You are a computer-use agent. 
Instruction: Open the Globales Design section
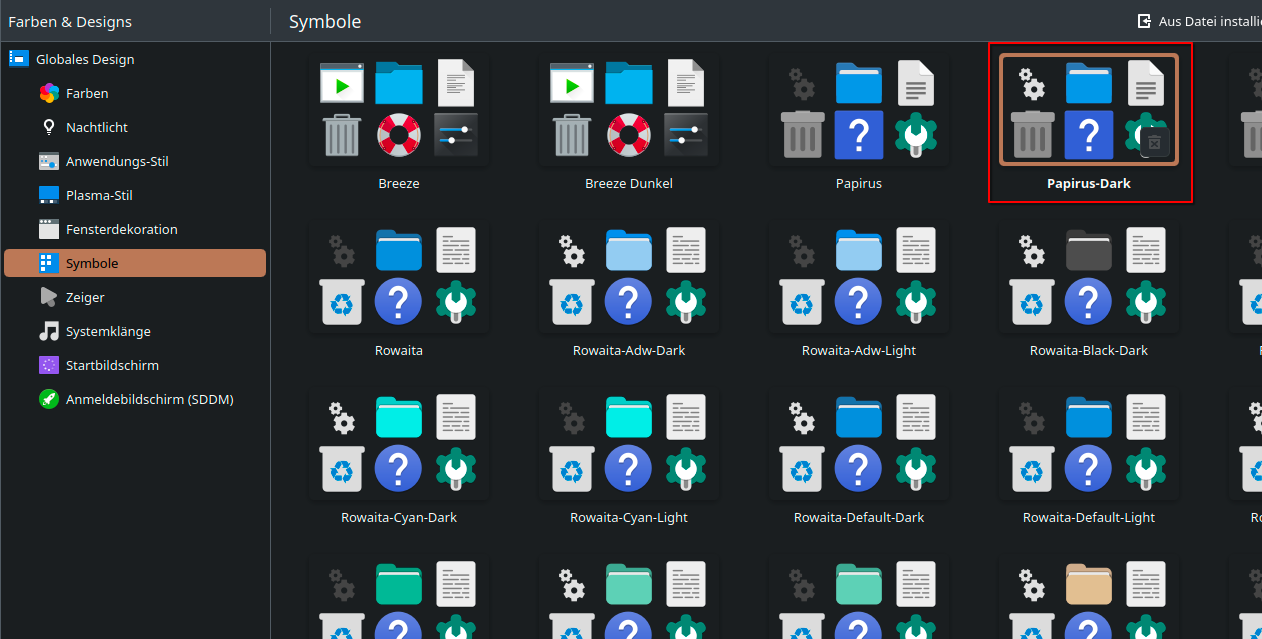pyautogui.click(x=135, y=59)
